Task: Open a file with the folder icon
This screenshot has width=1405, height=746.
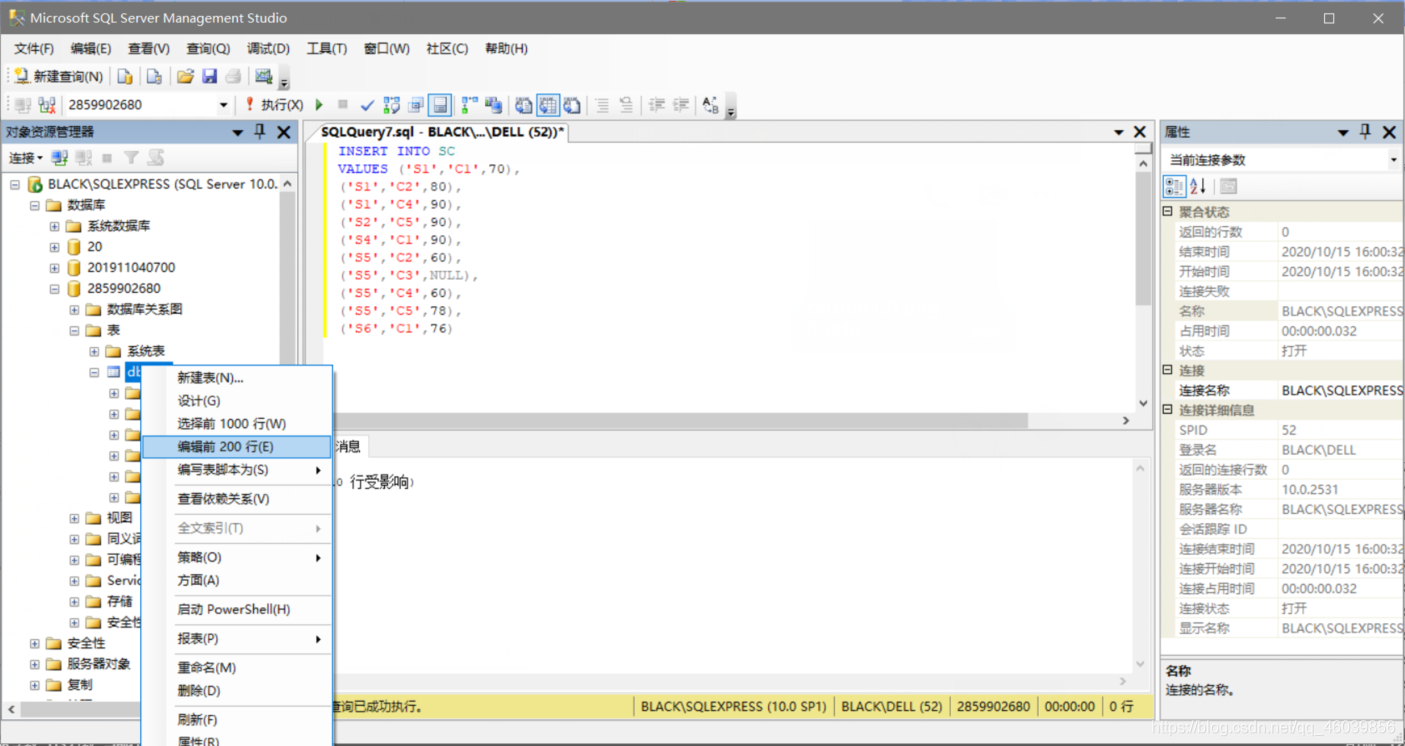Action: click(185, 76)
